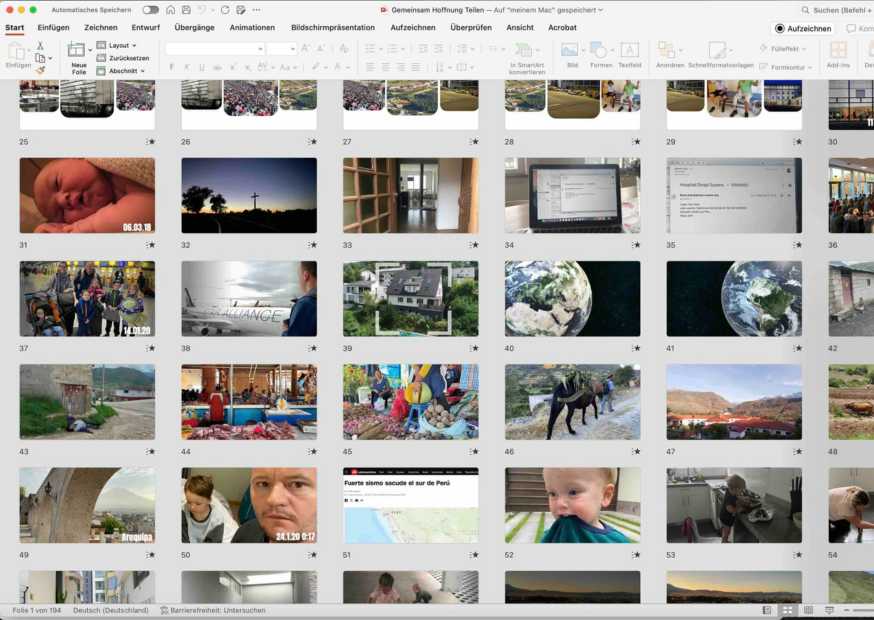The height and width of the screenshot is (620, 874).
Task: Switch to reading view icon in status bar
Action: coord(808,611)
